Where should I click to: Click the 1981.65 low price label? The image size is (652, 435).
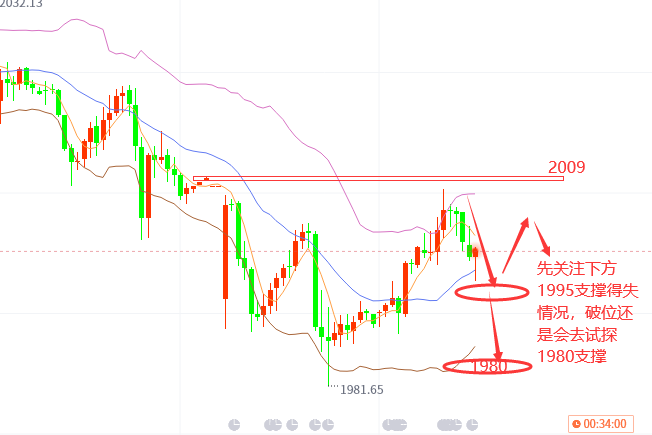362,390
